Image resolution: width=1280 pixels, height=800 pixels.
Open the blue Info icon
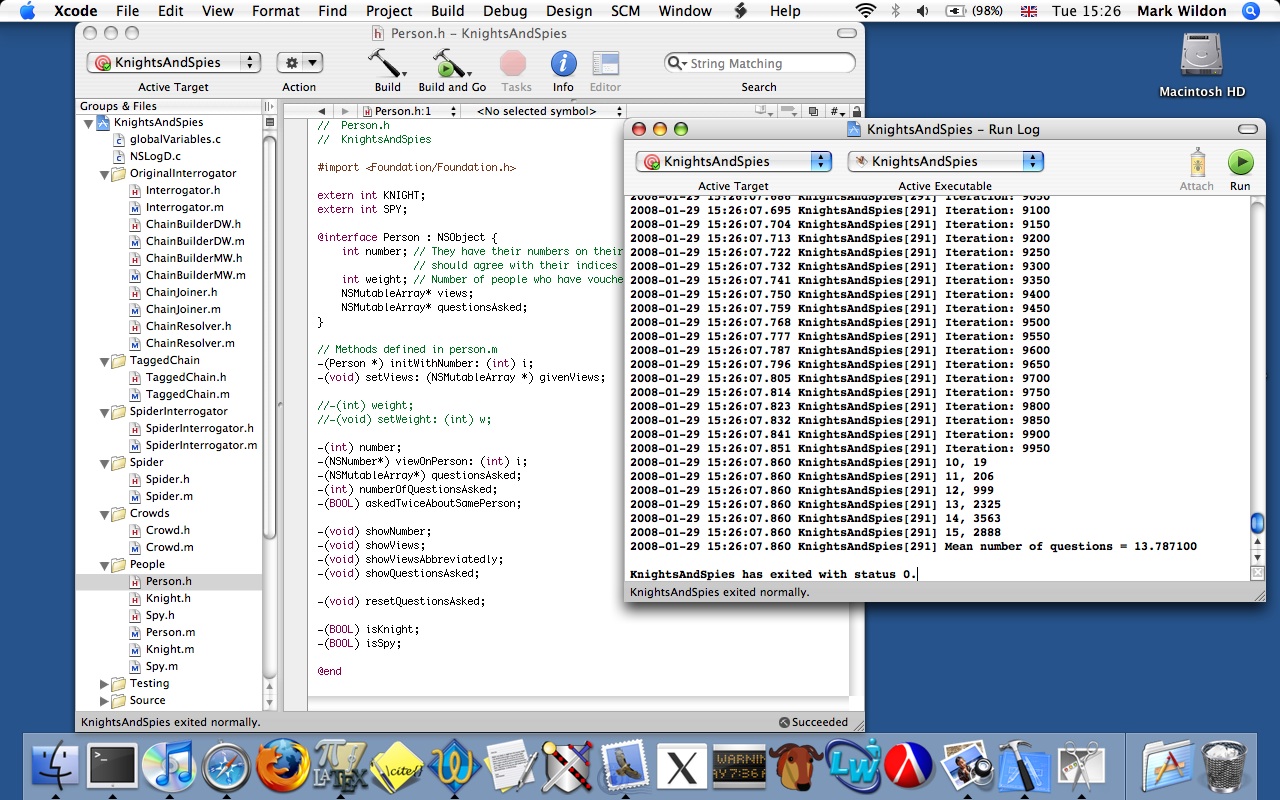pos(563,63)
